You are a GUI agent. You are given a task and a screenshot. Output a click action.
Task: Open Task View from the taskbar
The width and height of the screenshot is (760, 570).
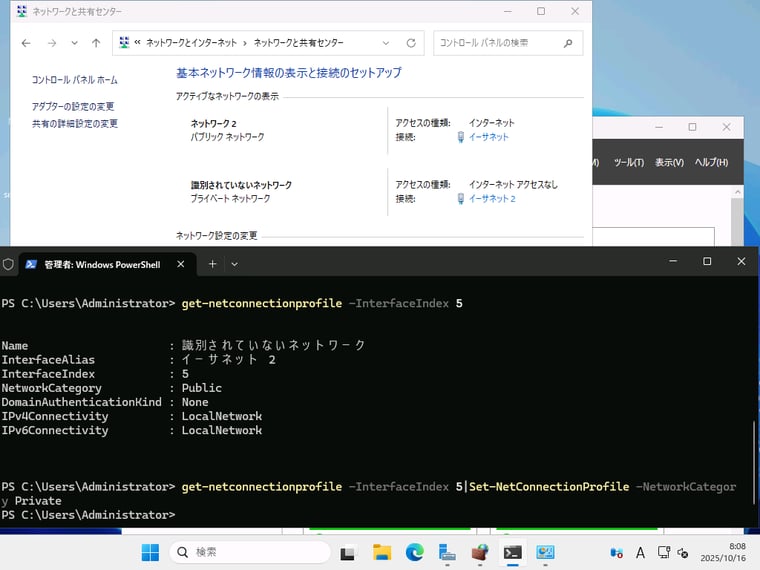click(347, 553)
